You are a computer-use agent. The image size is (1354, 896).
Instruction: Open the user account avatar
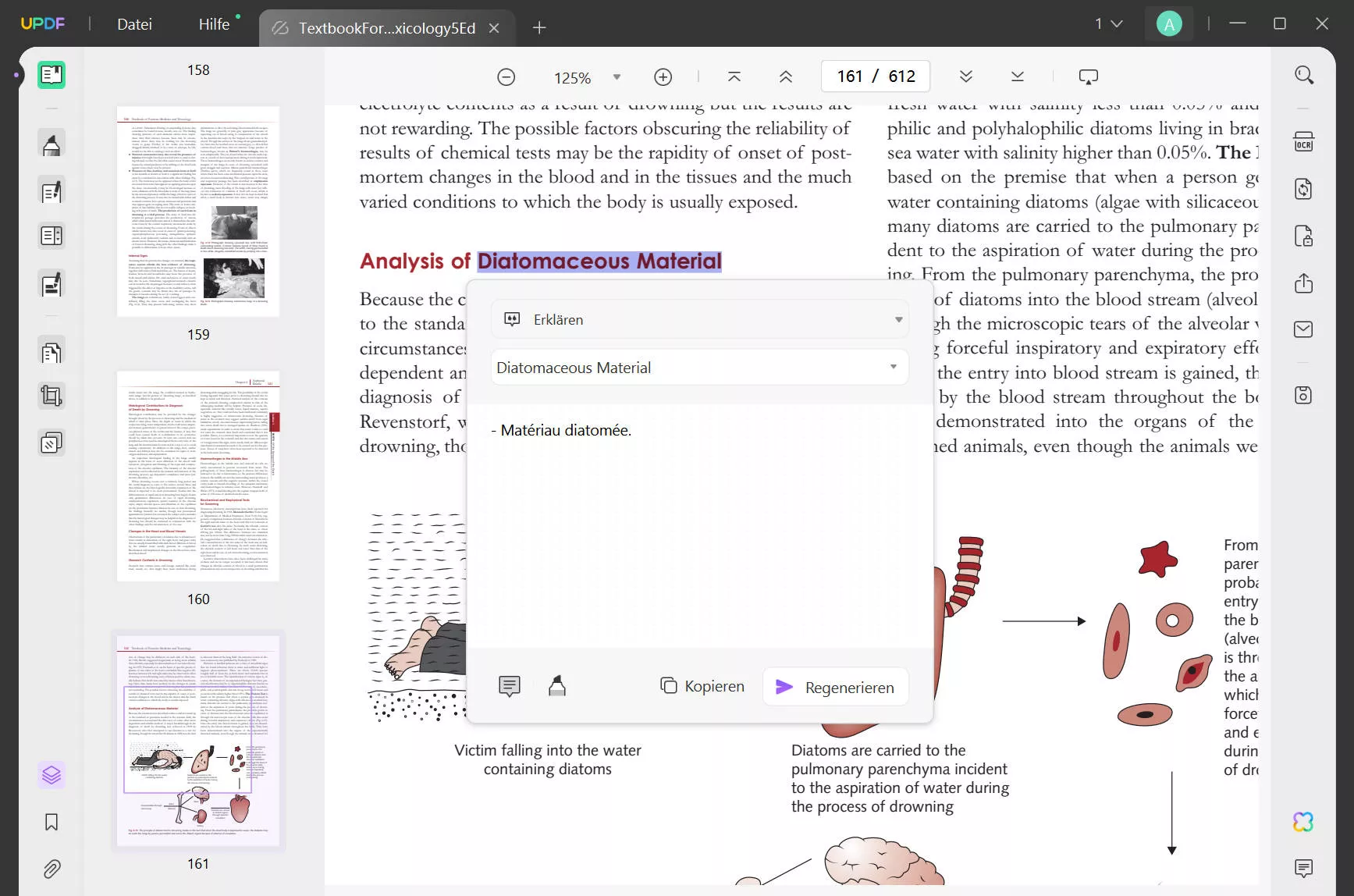1169,24
